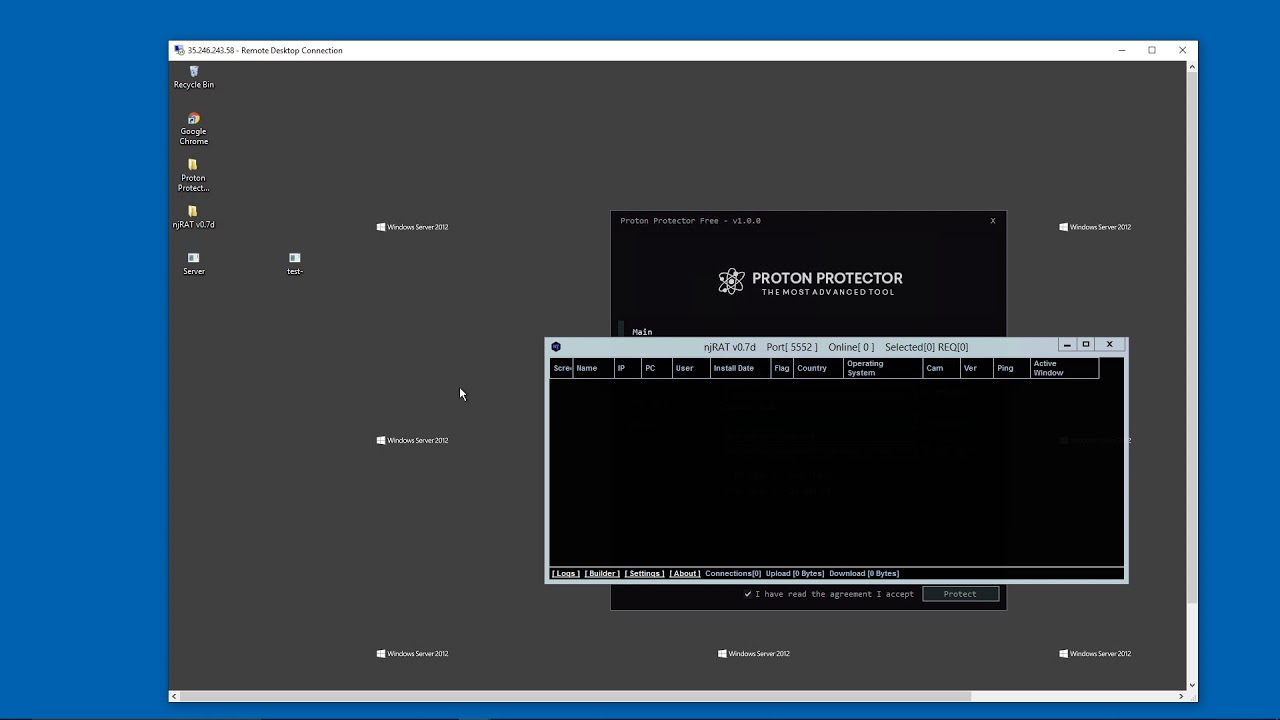
Task: Sort by the Install Date column header
Action: tap(740, 368)
